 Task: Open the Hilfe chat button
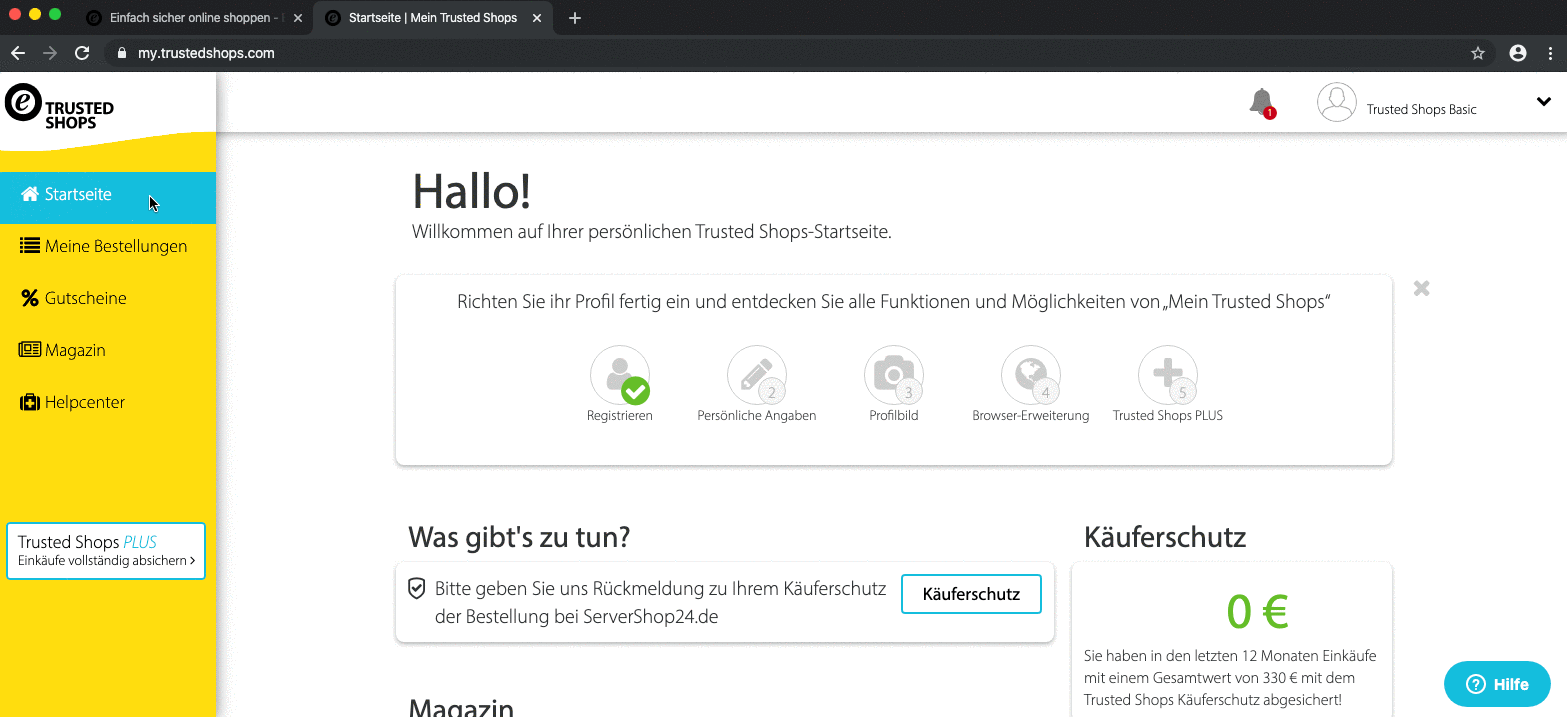coord(1497,685)
